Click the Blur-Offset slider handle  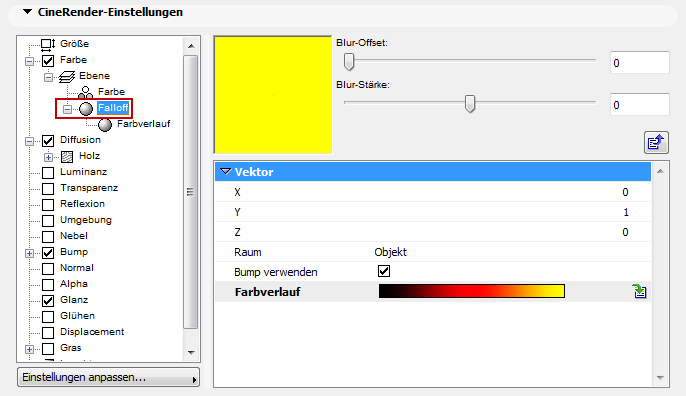tap(349, 62)
